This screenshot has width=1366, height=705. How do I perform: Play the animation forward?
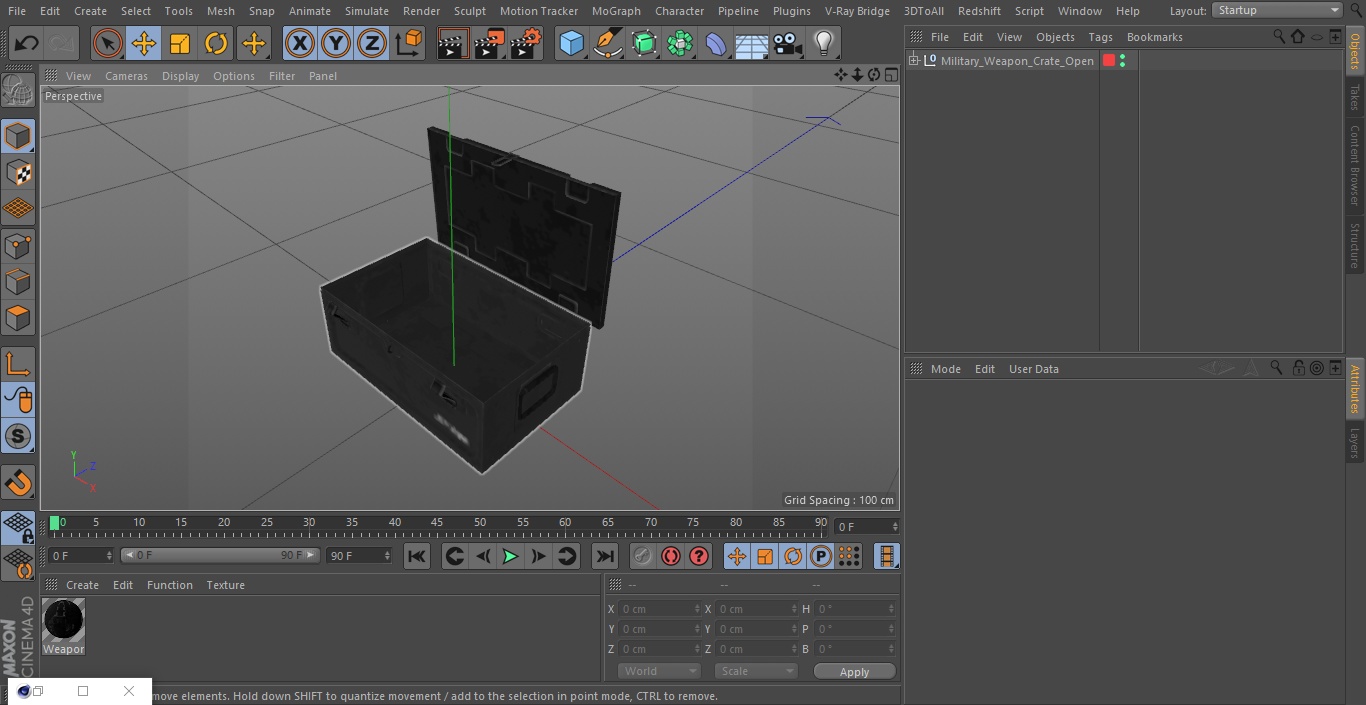coord(510,556)
